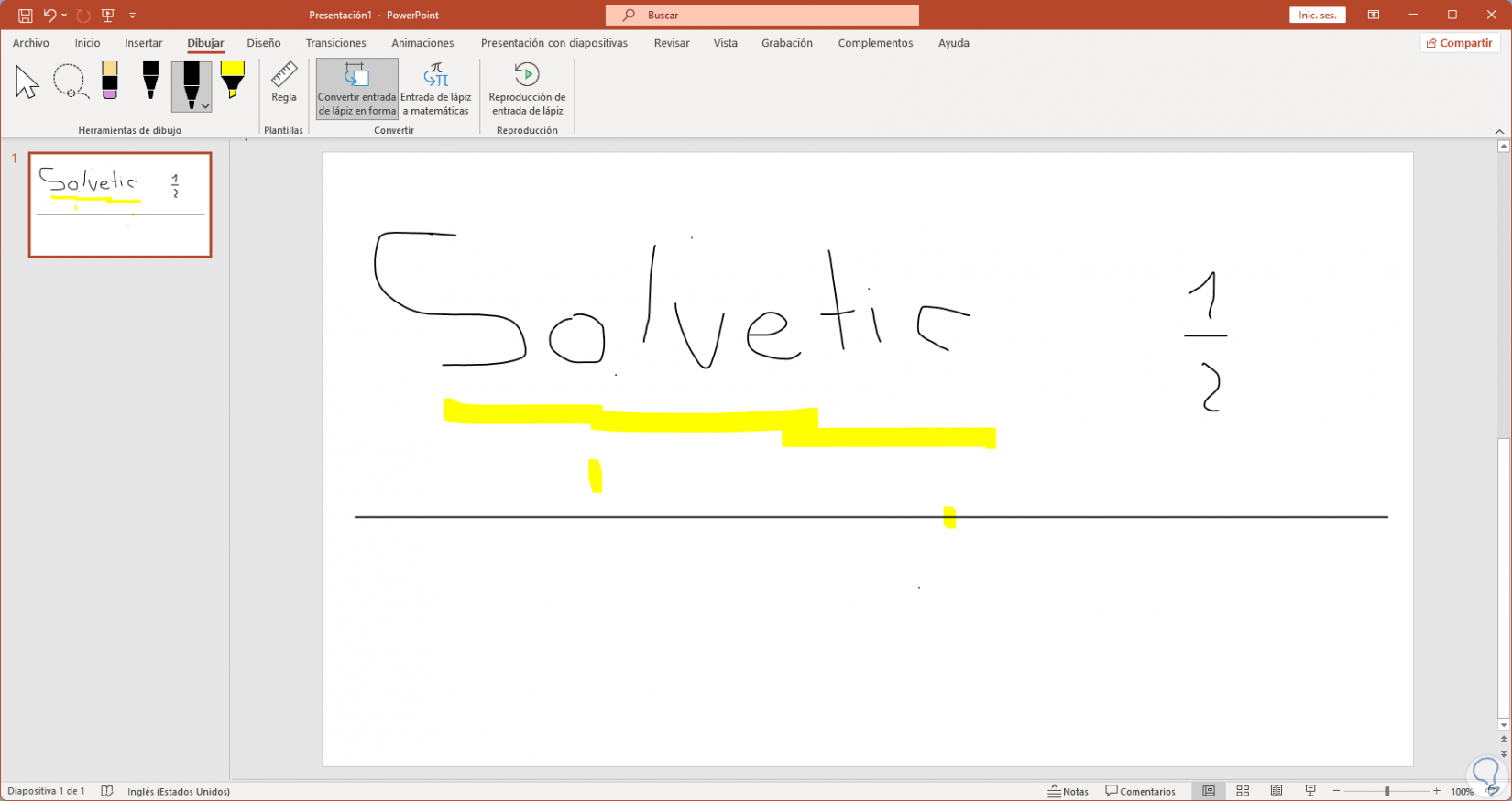Toggle the Comentarios pane

1141,791
